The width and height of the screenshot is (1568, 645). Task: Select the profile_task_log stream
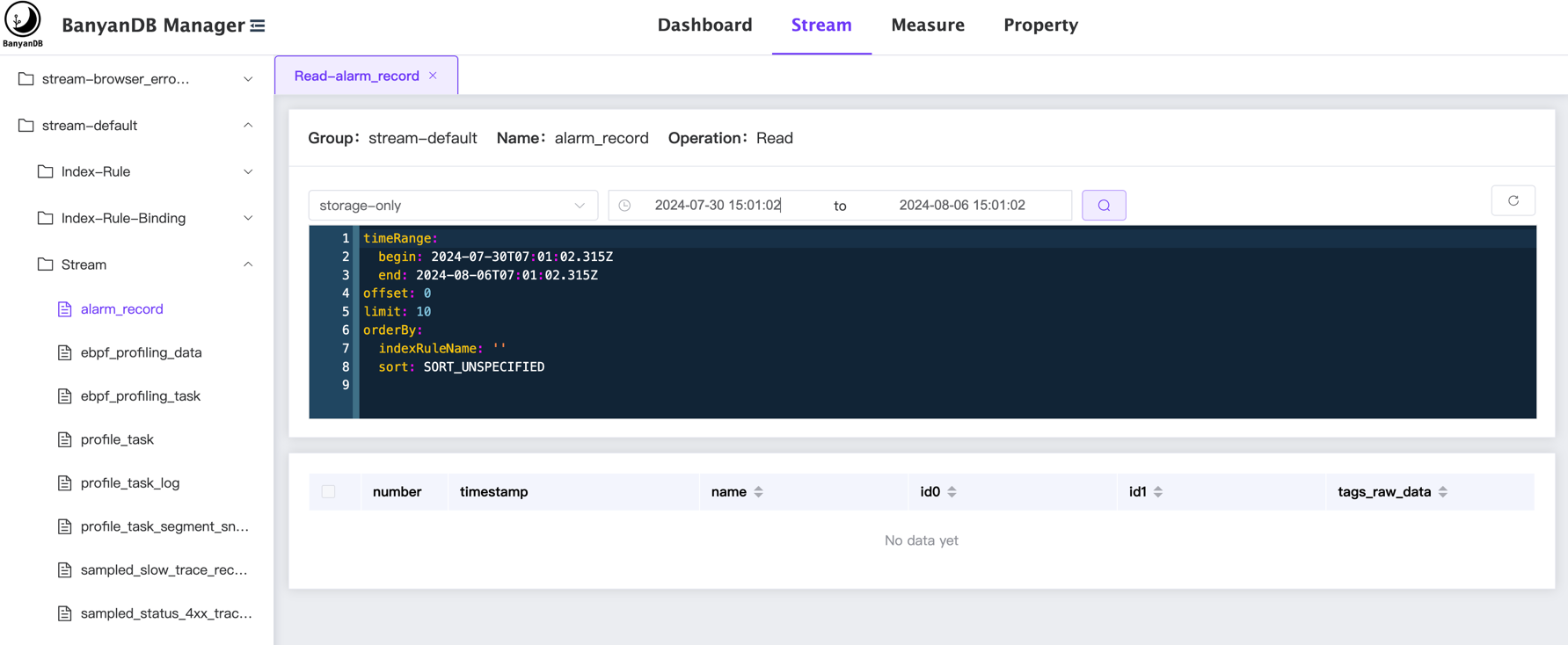click(129, 482)
